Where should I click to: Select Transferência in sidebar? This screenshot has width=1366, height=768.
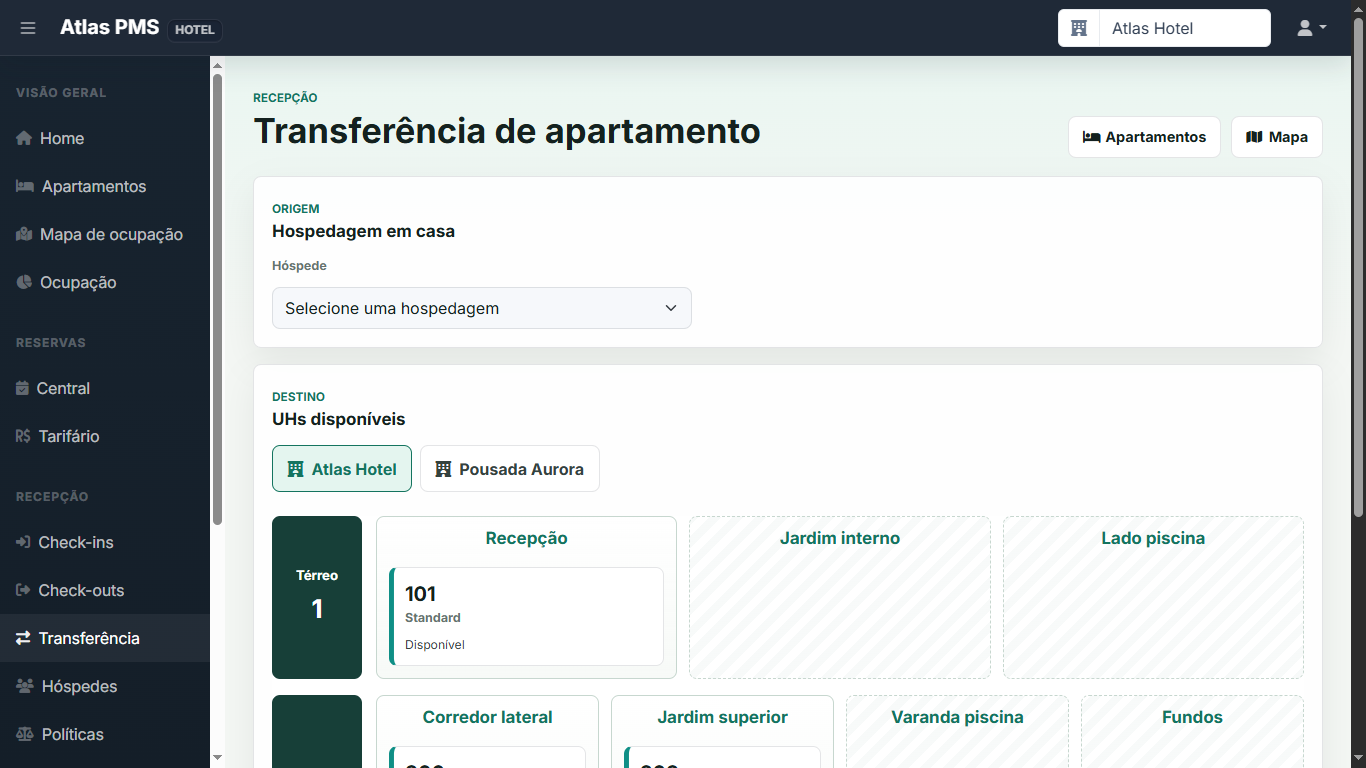105,638
